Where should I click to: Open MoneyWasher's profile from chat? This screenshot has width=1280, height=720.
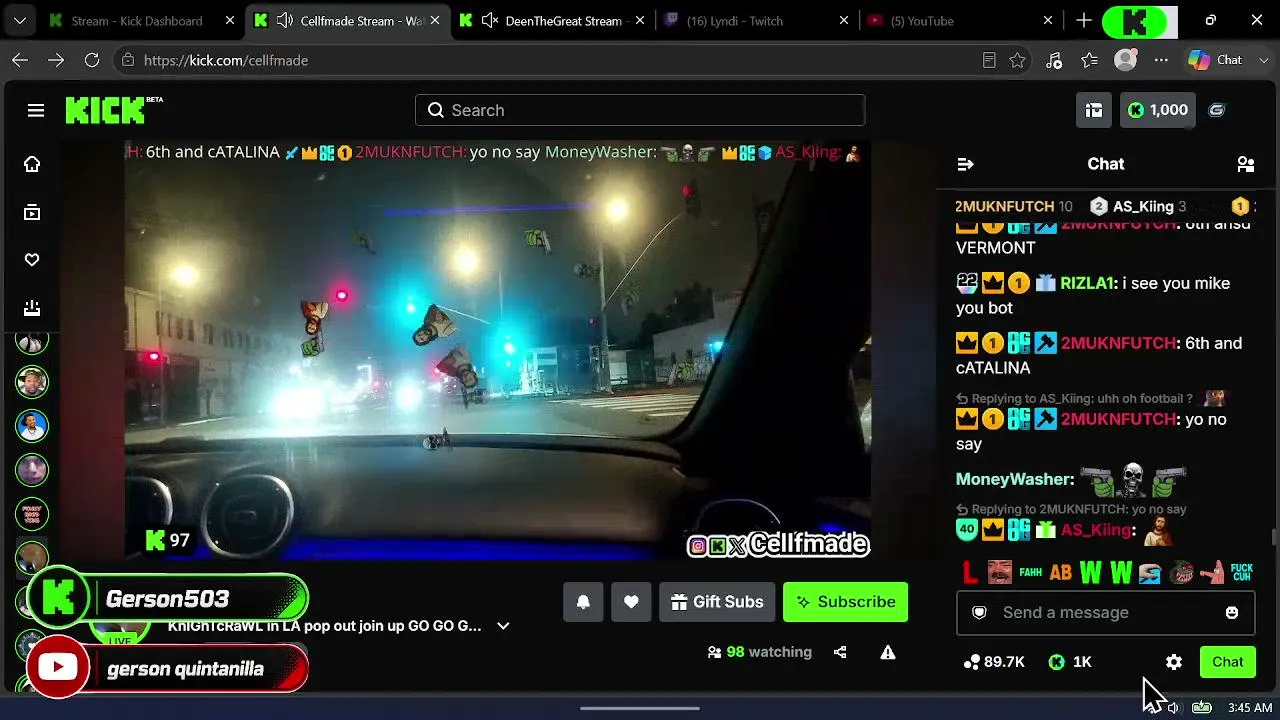(x=1012, y=480)
